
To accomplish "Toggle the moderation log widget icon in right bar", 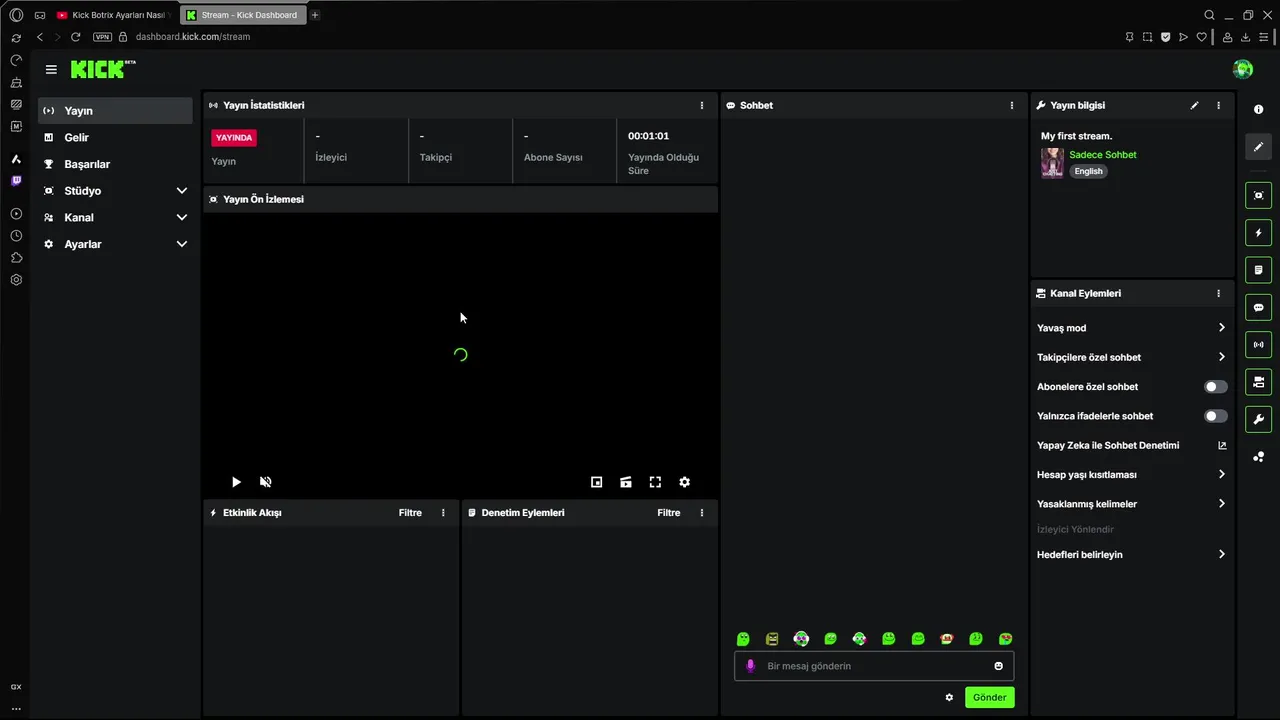I will [1258, 270].
